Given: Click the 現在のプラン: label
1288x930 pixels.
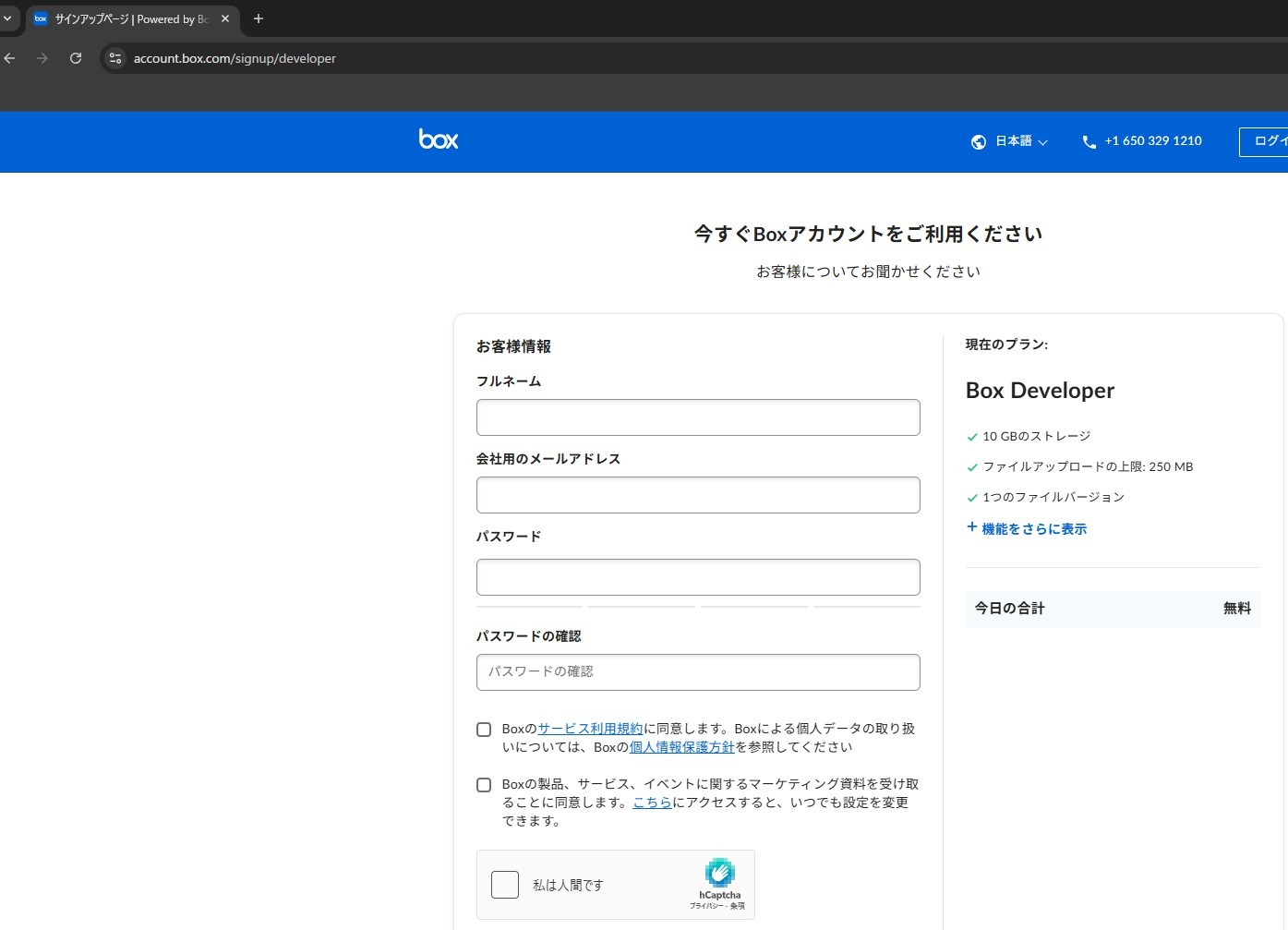Looking at the screenshot, I should pos(1006,344).
